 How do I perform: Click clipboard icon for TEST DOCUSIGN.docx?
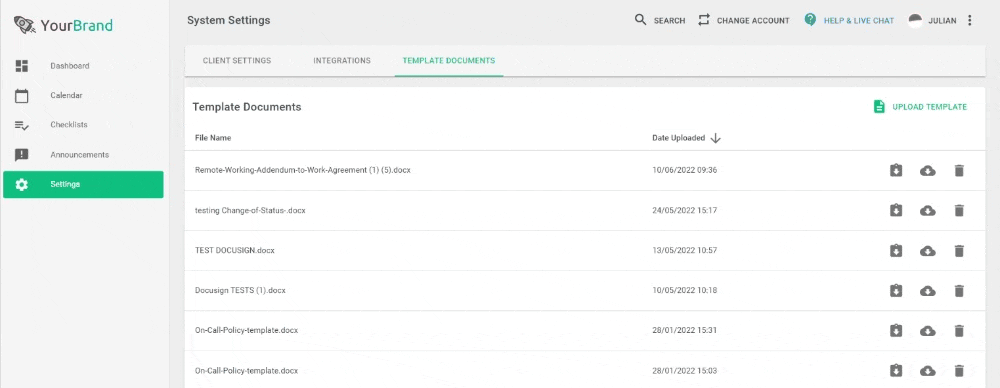[x=896, y=251]
